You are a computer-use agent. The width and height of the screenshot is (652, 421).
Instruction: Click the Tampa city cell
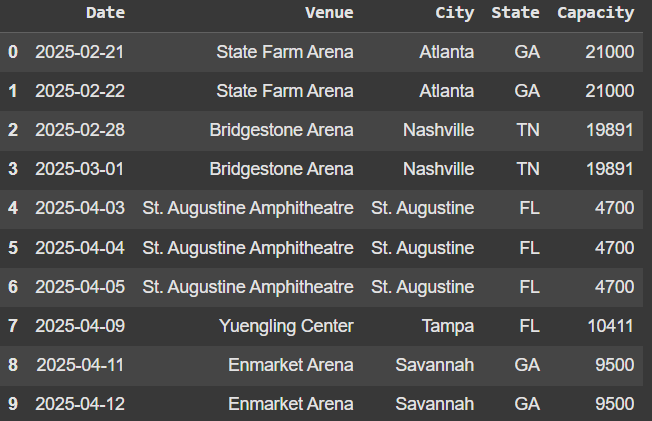(x=449, y=326)
